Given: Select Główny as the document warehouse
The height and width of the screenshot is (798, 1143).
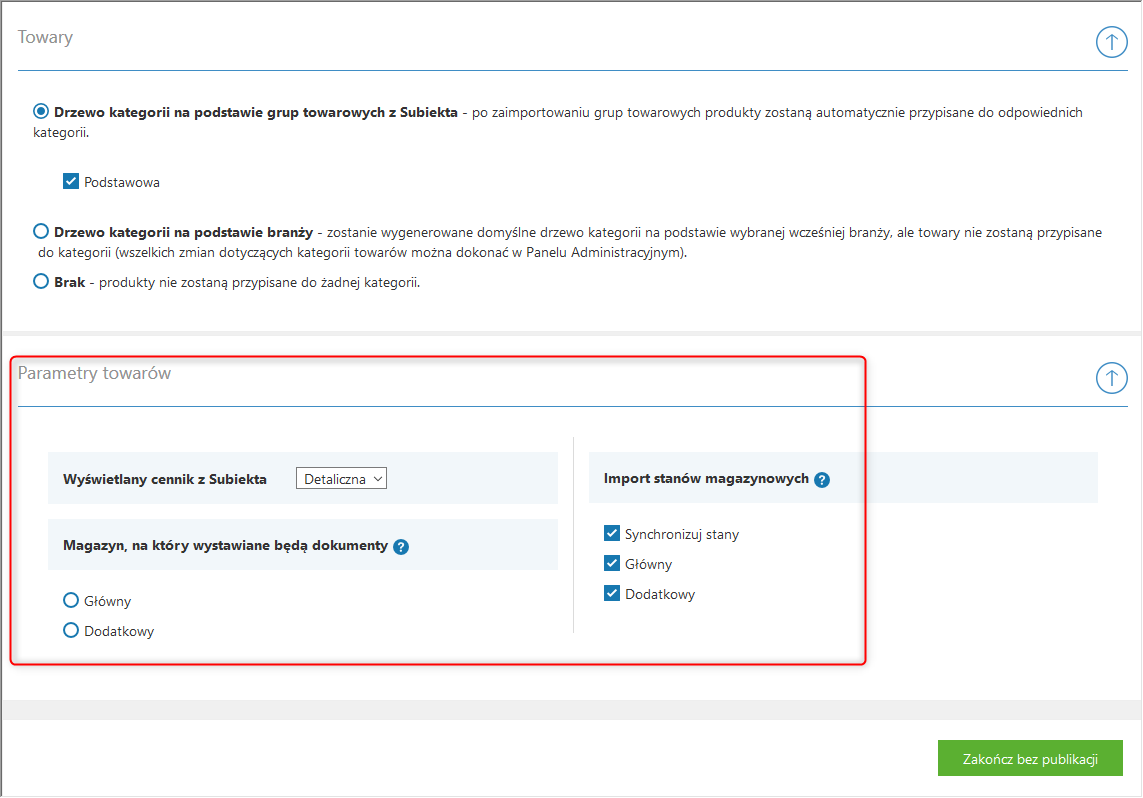Looking at the screenshot, I should [71, 601].
